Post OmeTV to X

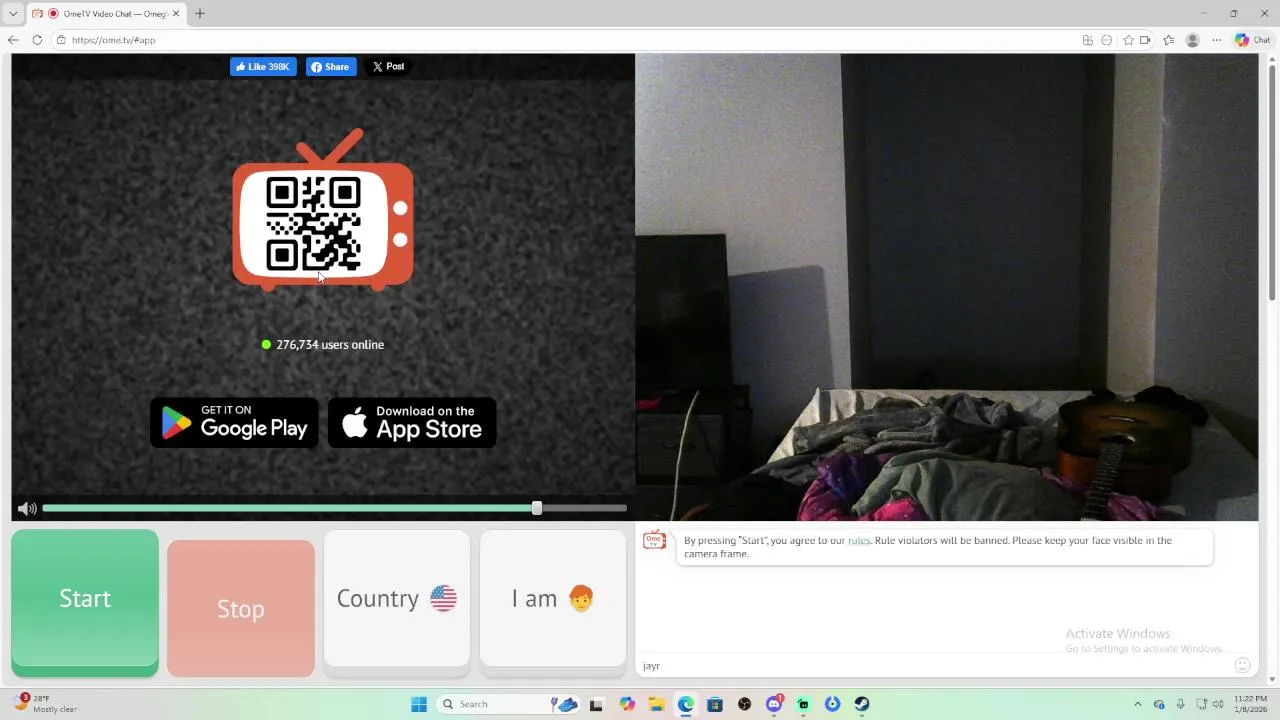click(388, 67)
